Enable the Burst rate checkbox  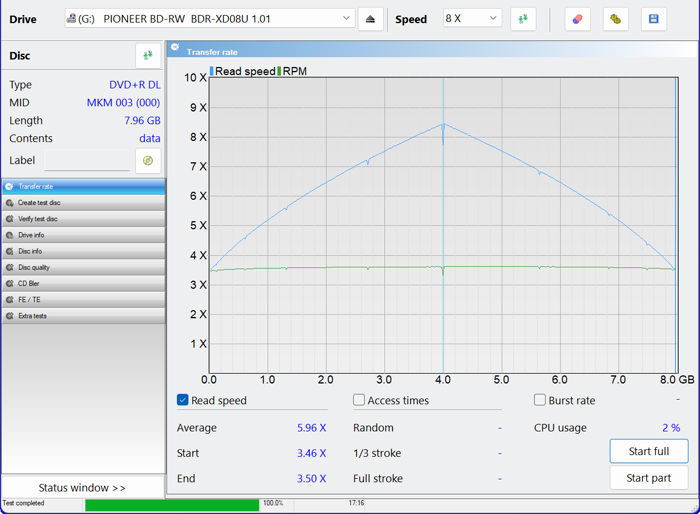[540, 400]
